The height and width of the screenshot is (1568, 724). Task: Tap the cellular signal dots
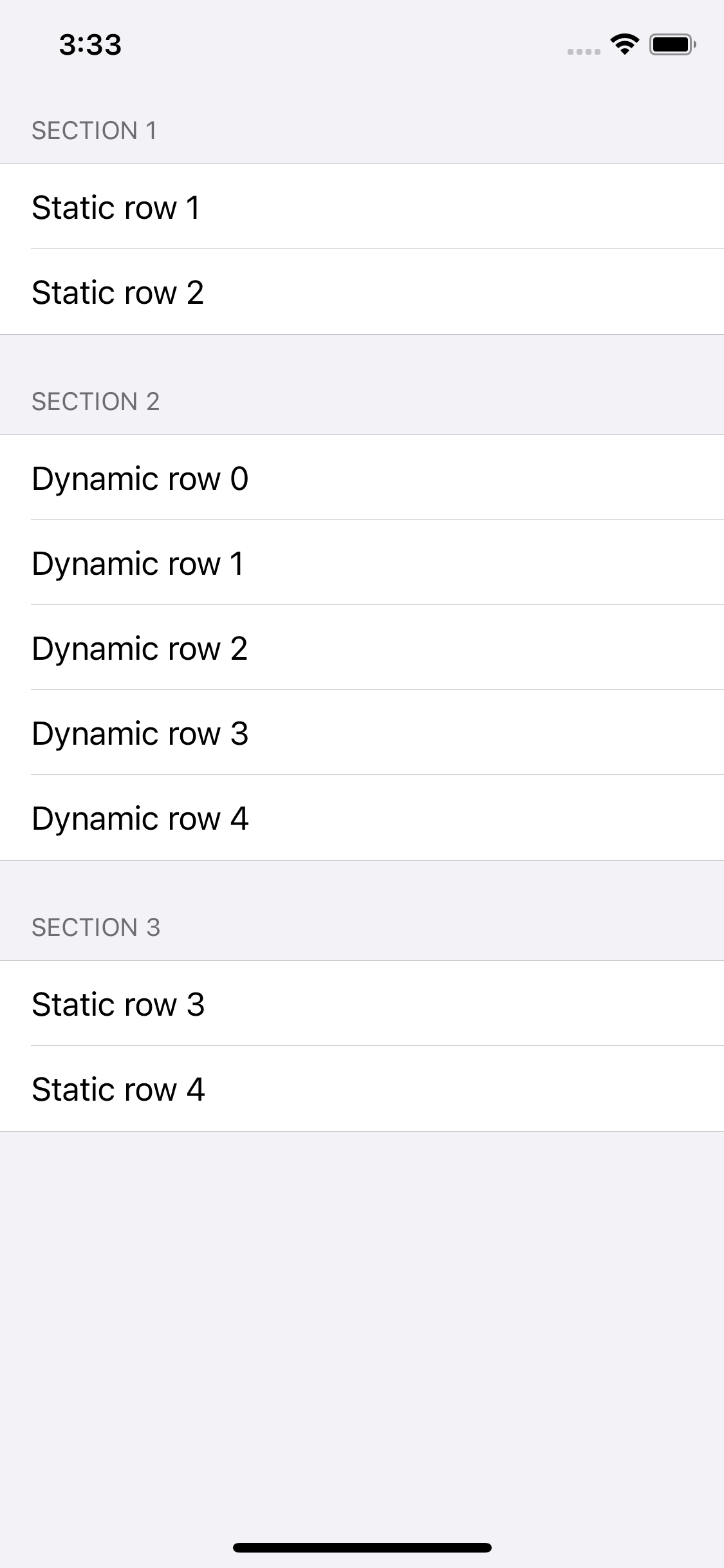pyautogui.click(x=584, y=51)
